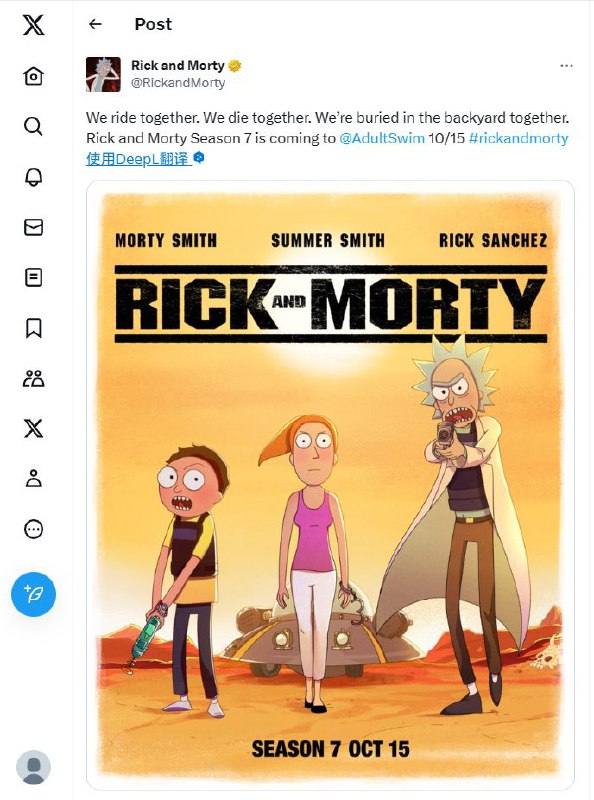Click the #rickandmorty hashtag
594x800 pixels.
518,138
